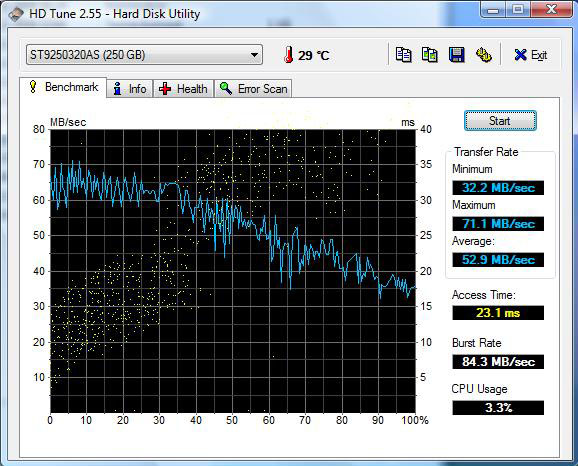Viewport: 578px width, 466px height.
Task: Click the access time 23.1 ms field
Action: pyautogui.click(x=498, y=313)
